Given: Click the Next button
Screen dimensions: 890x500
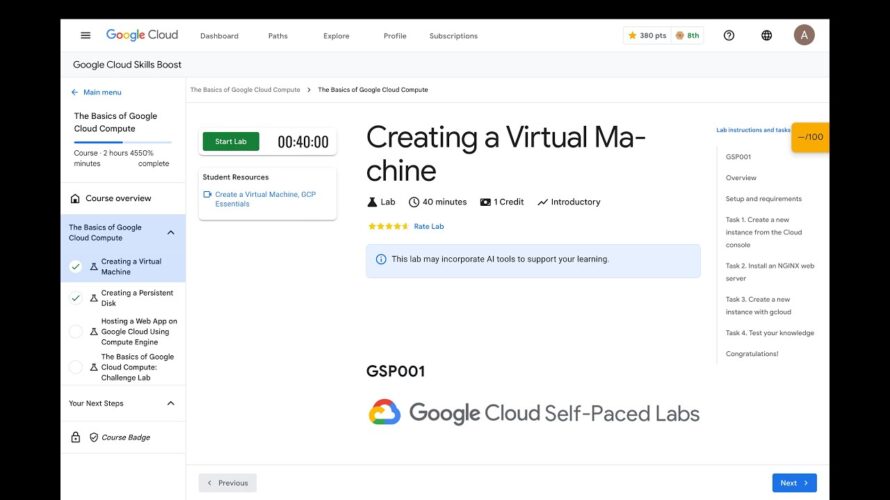Looking at the screenshot, I should (x=794, y=483).
